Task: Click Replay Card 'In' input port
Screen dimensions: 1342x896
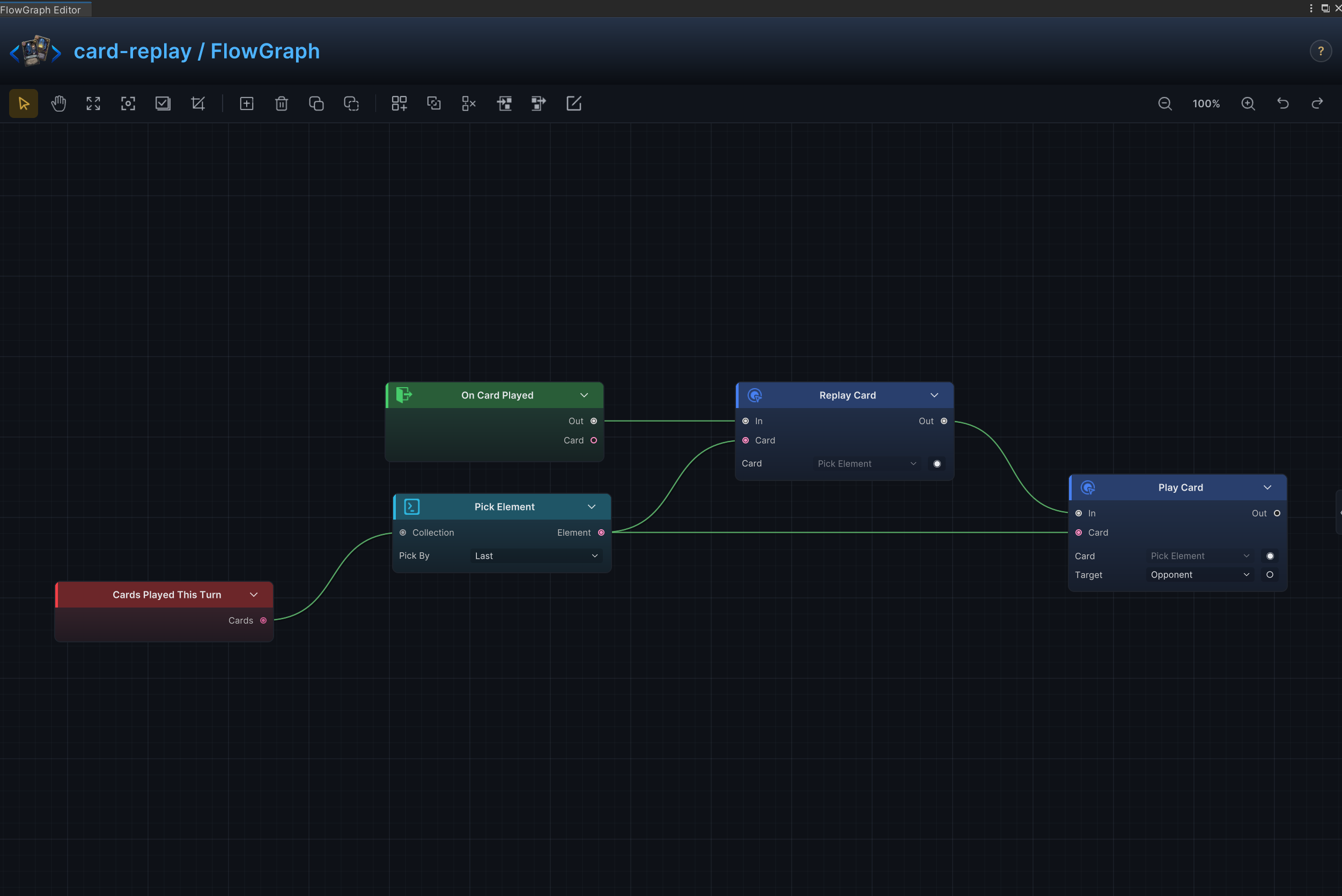Action: (746, 421)
